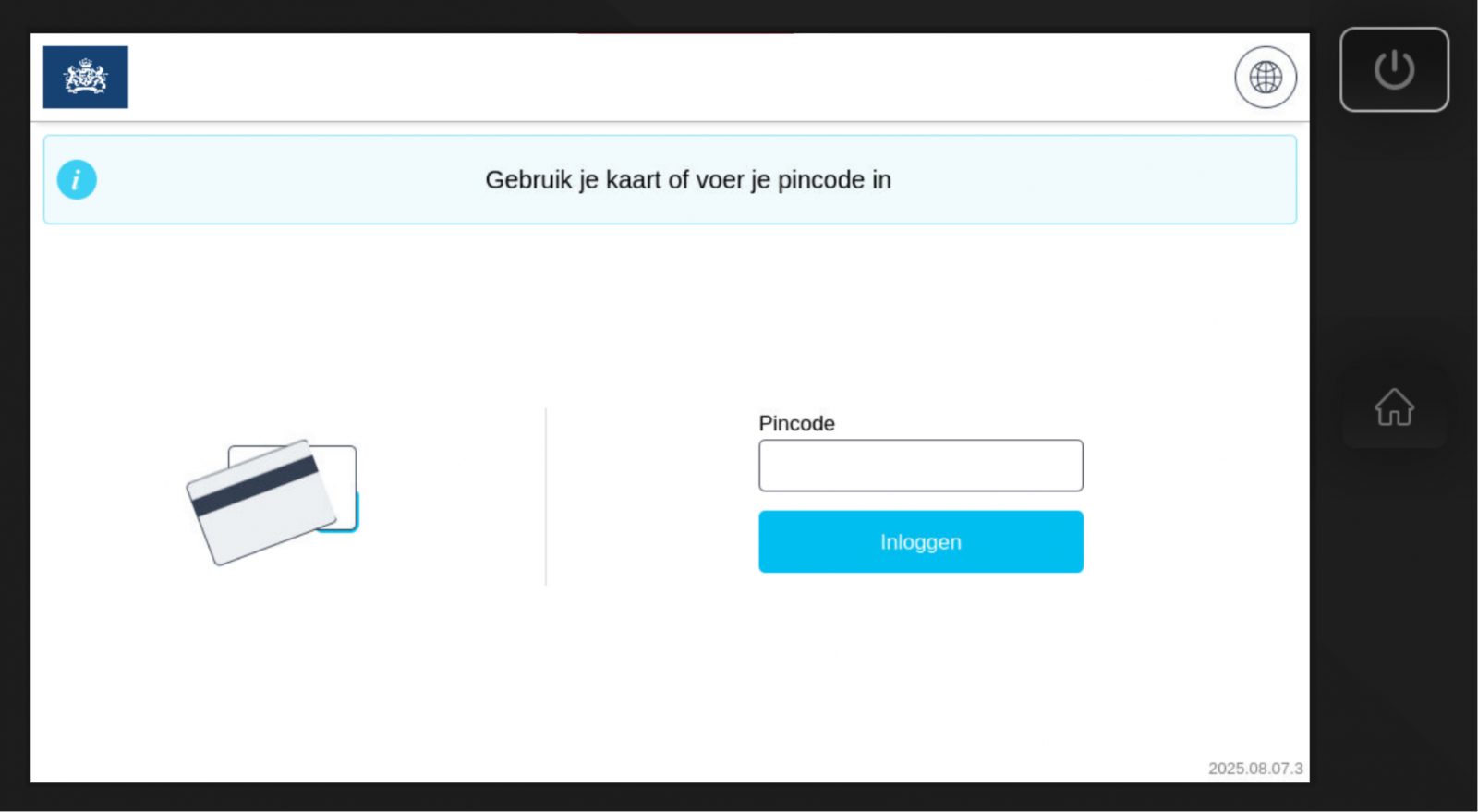Click the information circle next to the message

[77, 179]
